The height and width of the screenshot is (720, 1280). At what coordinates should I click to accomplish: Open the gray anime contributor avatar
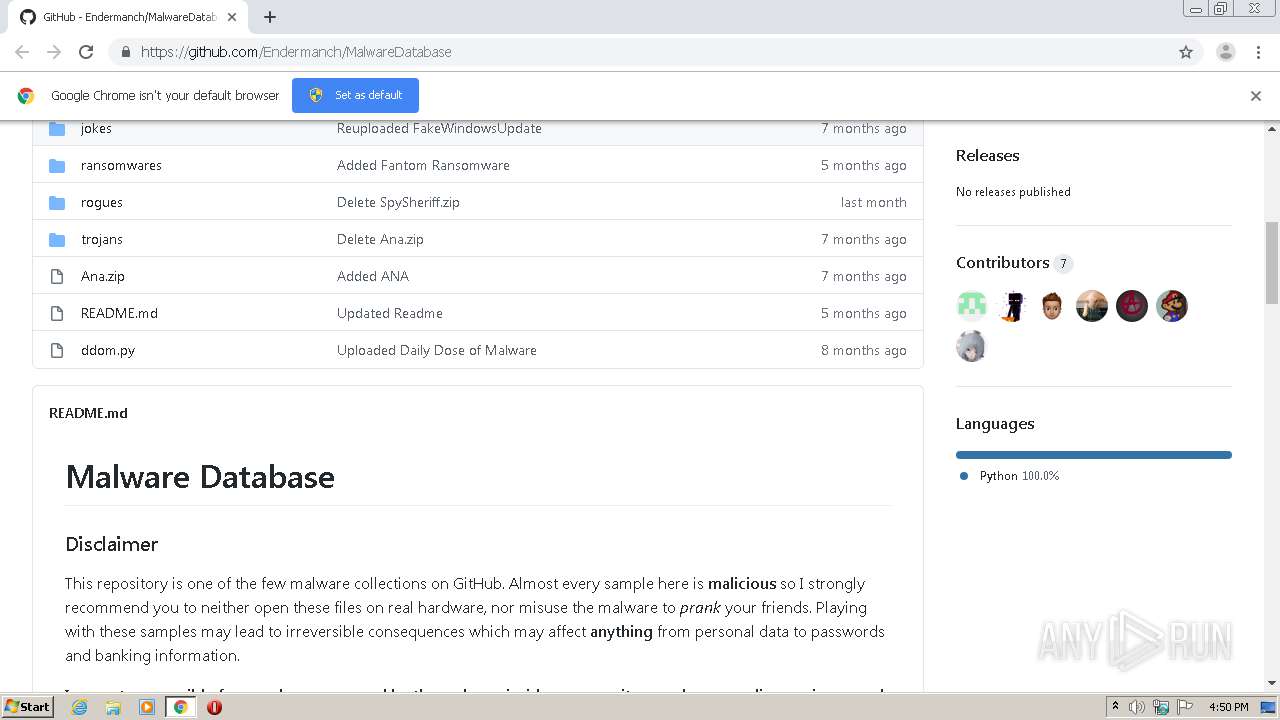click(971, 346)
